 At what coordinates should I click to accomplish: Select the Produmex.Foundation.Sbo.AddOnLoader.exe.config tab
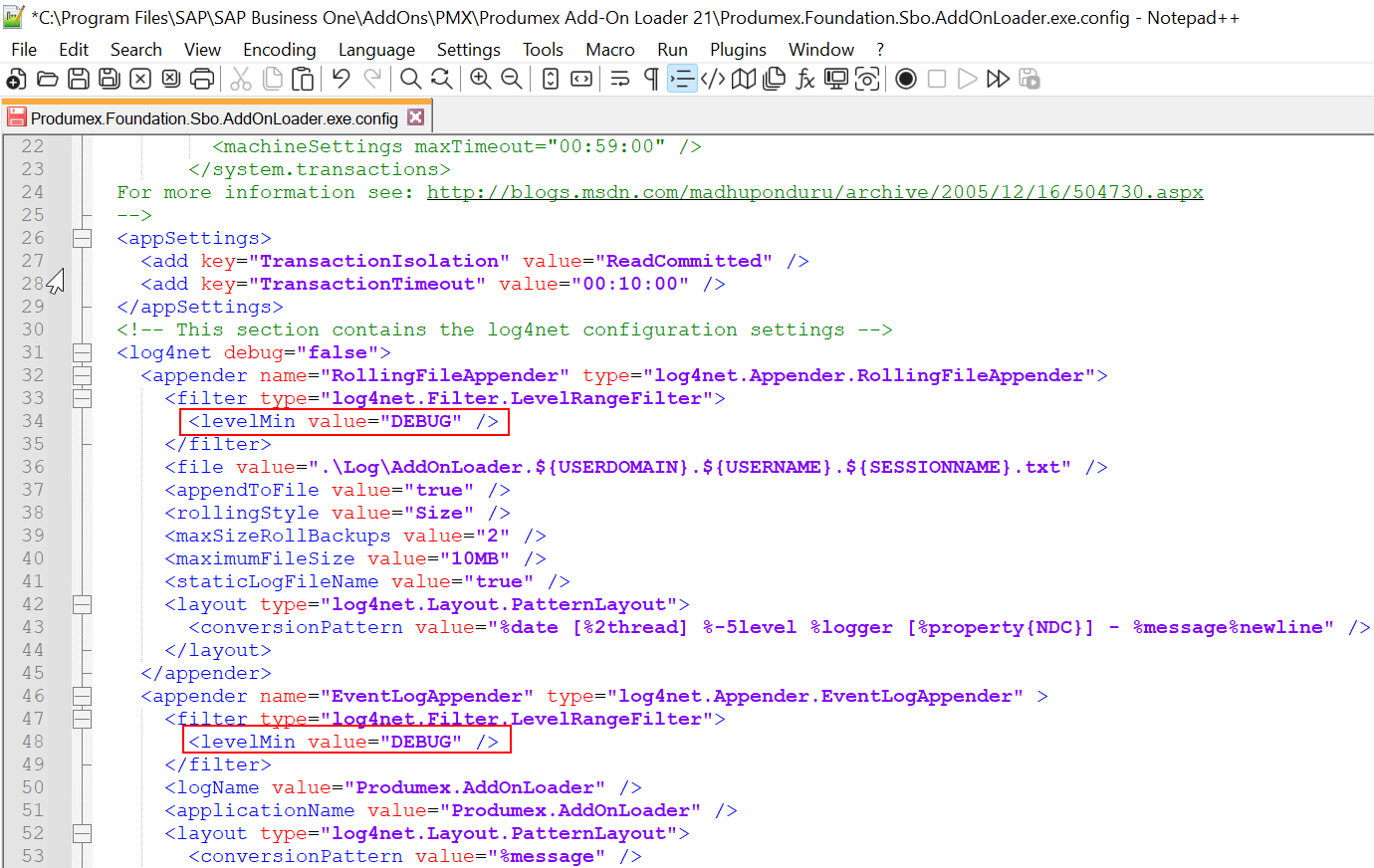click(214, 117)
